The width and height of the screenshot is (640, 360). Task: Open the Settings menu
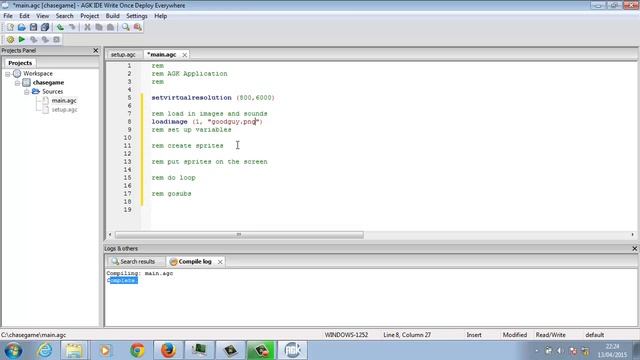pyautogui.click(x=137, y=16)
